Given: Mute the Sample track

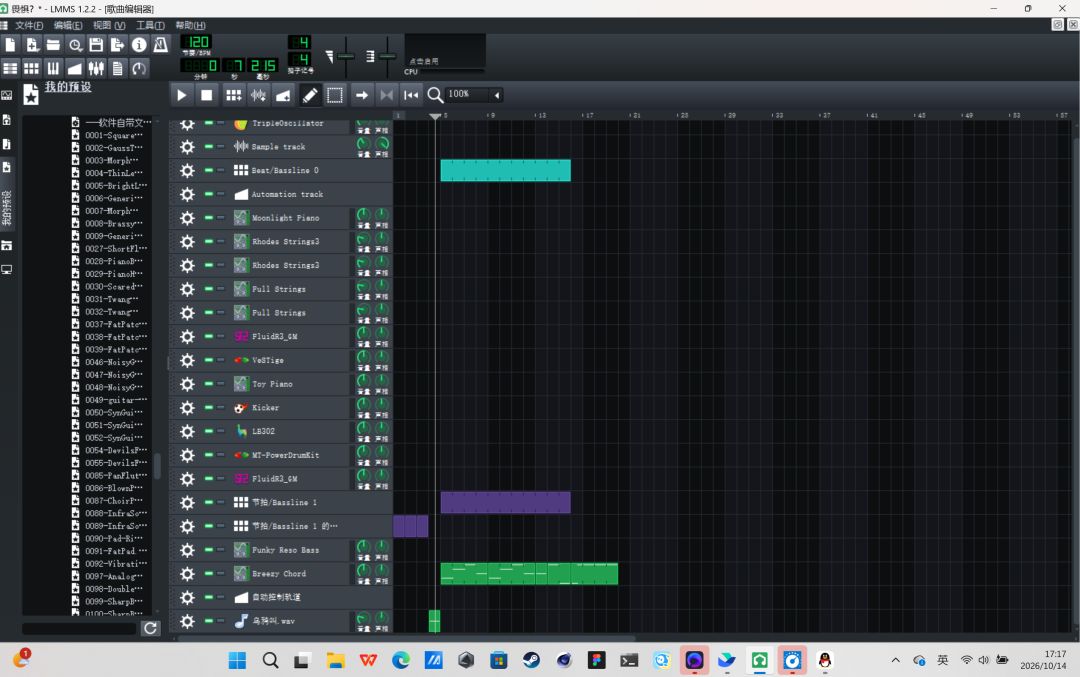Looking at the screenshot, I should [x=209, y=146].
